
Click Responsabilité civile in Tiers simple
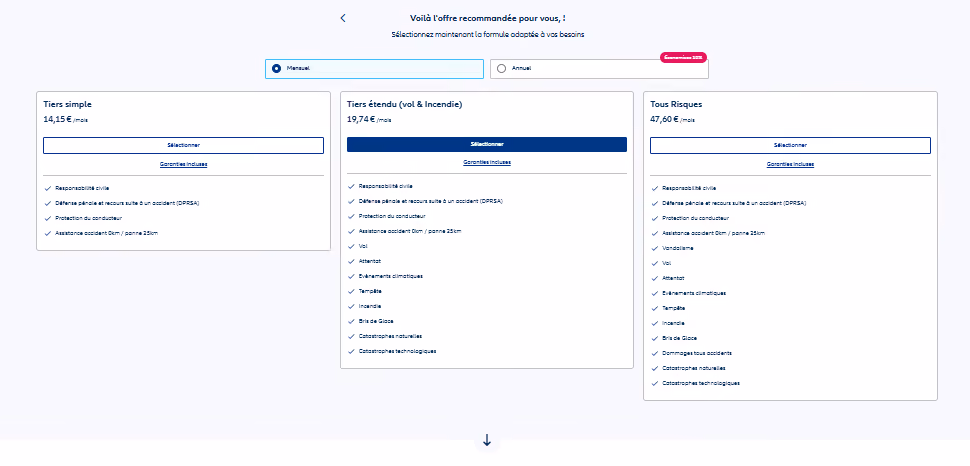pyautogui.click(x=82, y=188)
